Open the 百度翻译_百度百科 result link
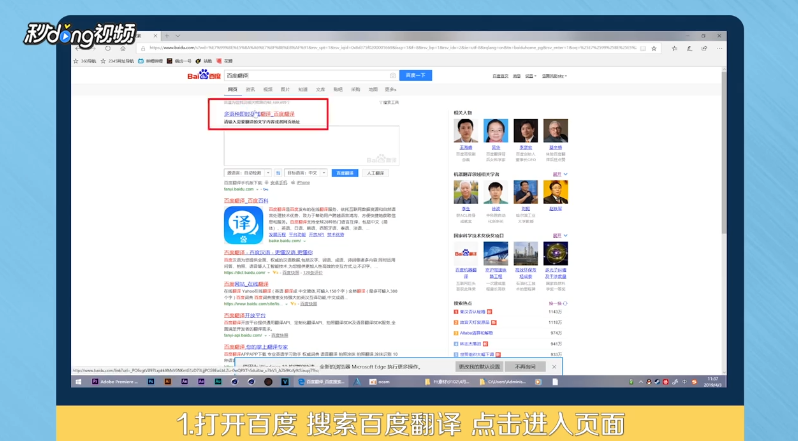This screenshot has width=798, height=441. (x=246, y=200)
